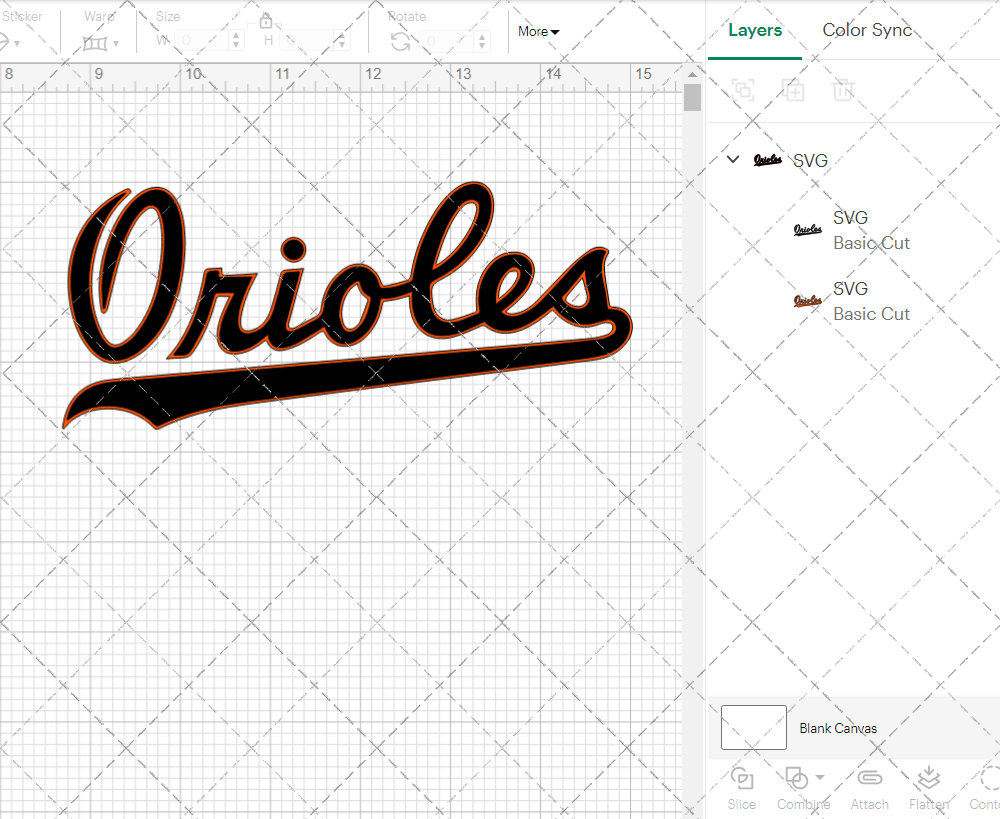The height and width of the screenshot is (819, 1000).
Task: Toggle the size aspect ratio lock
Action: 266,22
